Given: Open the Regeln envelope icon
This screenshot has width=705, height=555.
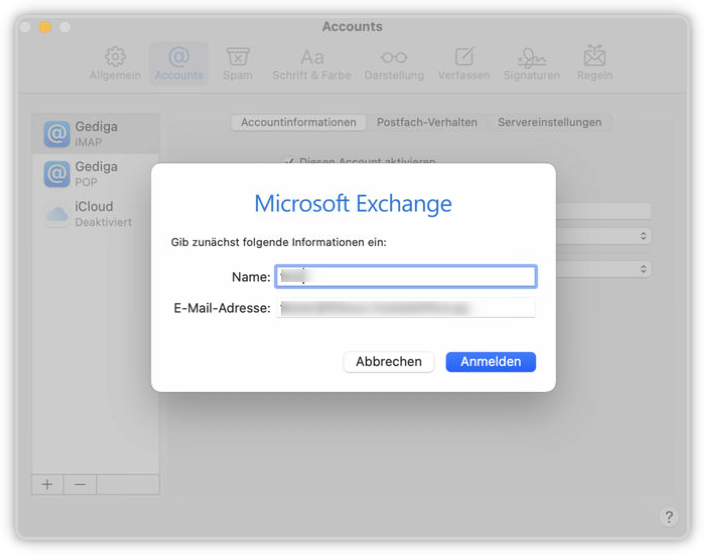Looking at the screenshot, I should coord(594,63).
